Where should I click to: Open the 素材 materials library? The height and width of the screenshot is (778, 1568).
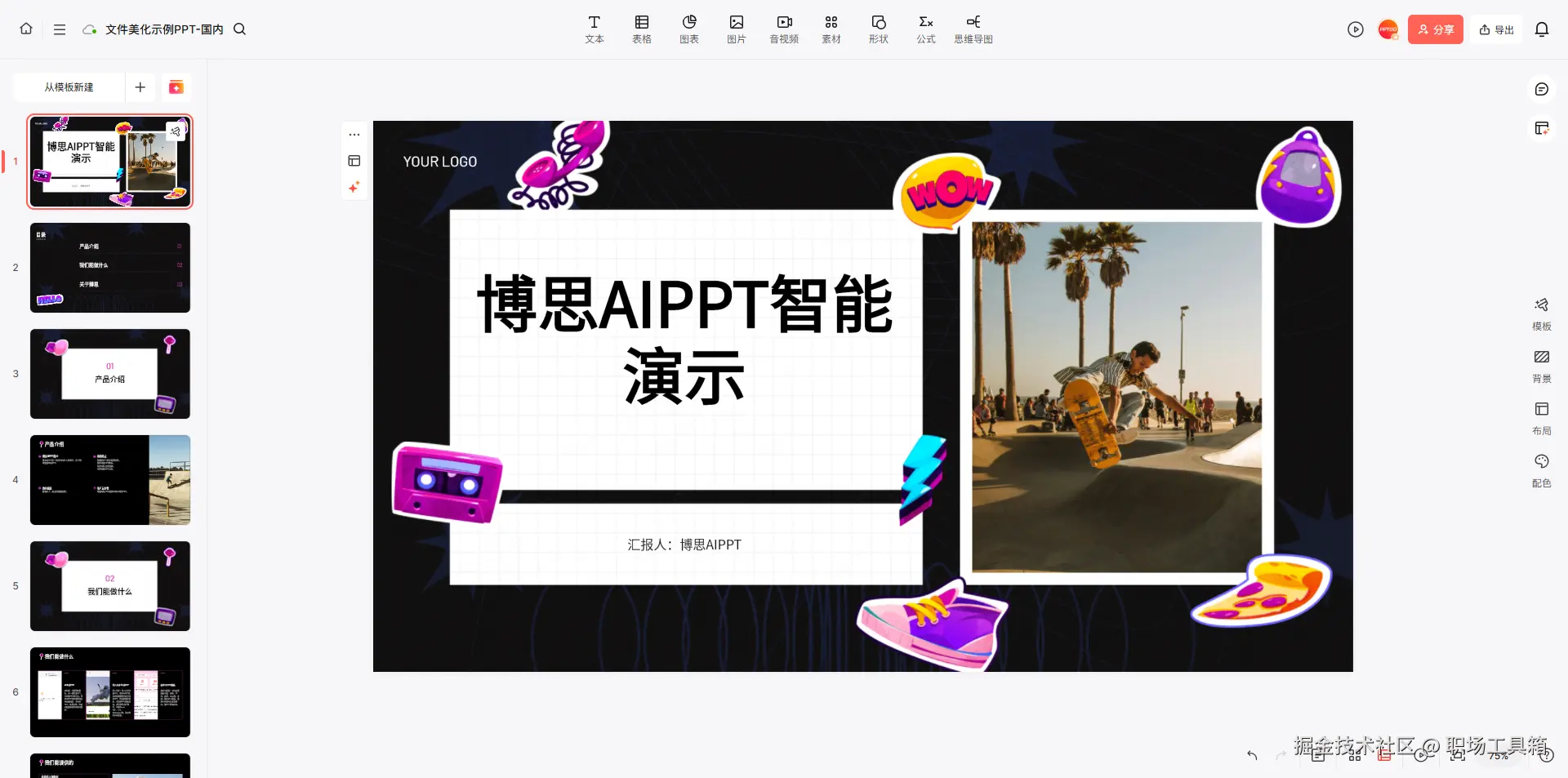831,29
